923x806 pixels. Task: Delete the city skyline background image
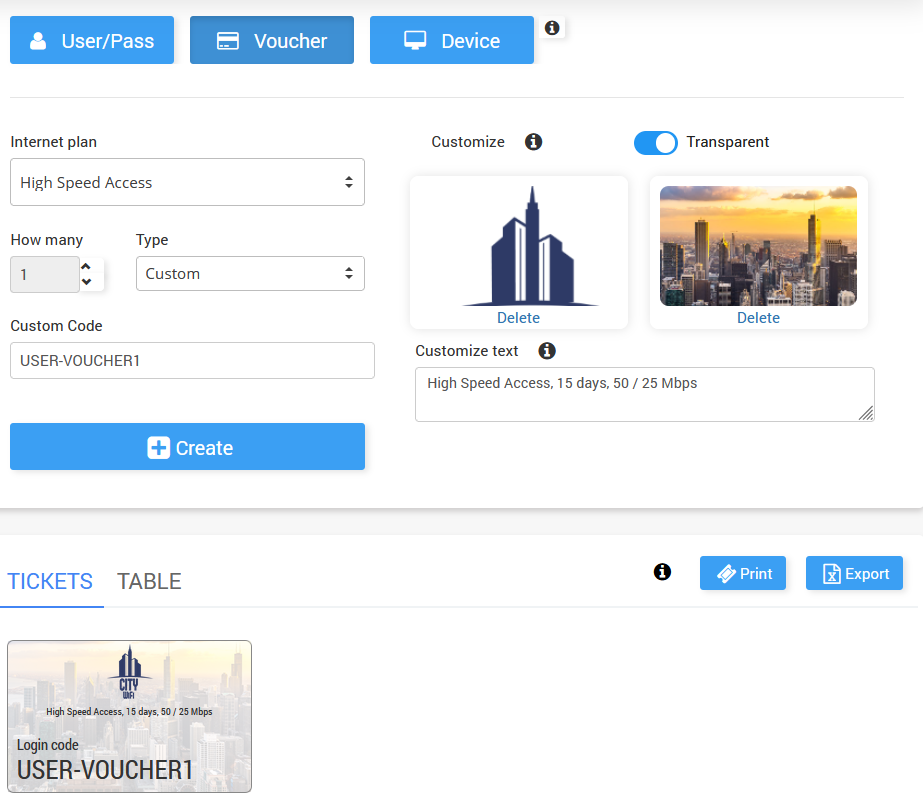point(758,318)
